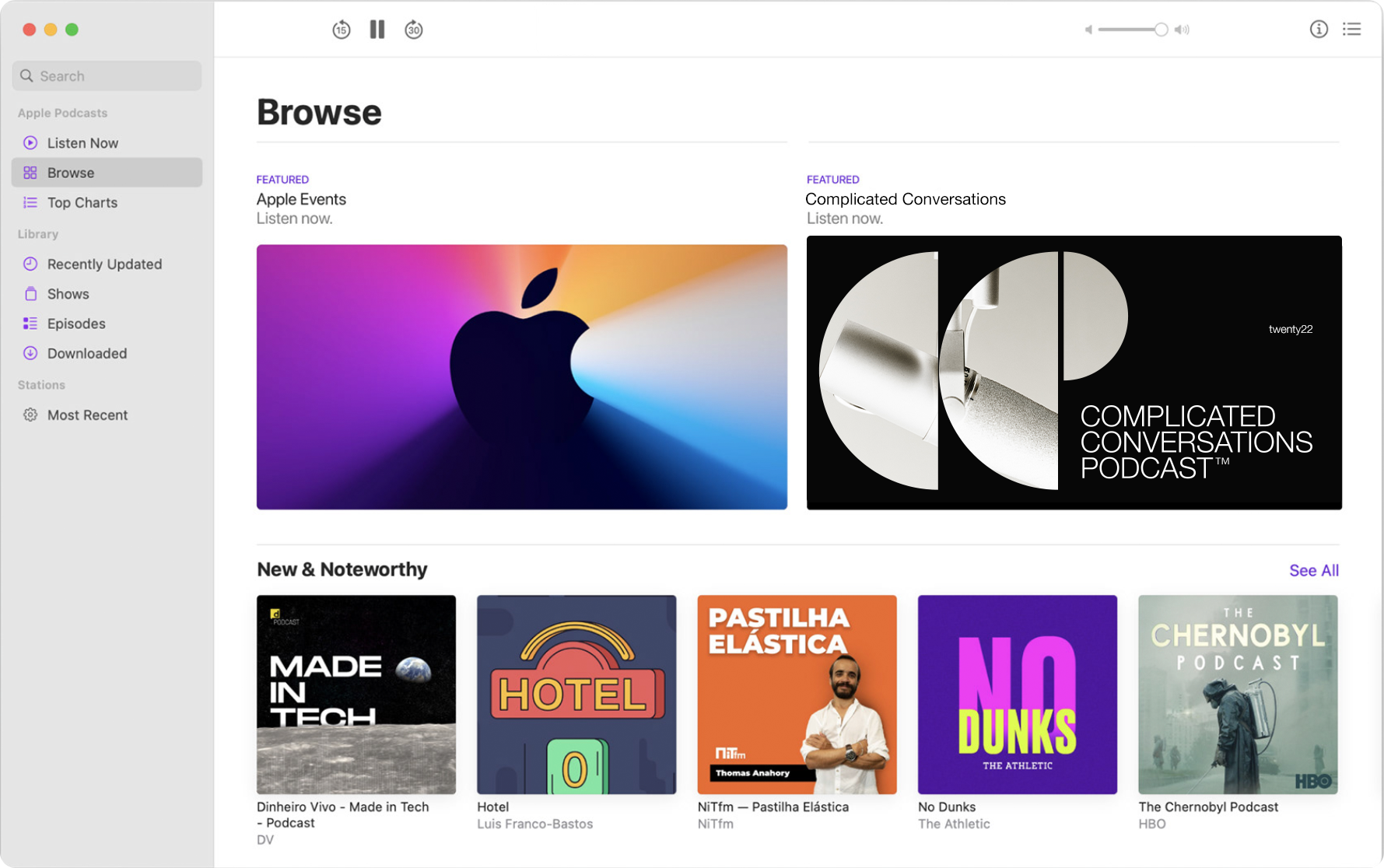This screenshot has height=868, width=1384.
Task: Open the Apple Events featured banner
Action: coord(522,377)
